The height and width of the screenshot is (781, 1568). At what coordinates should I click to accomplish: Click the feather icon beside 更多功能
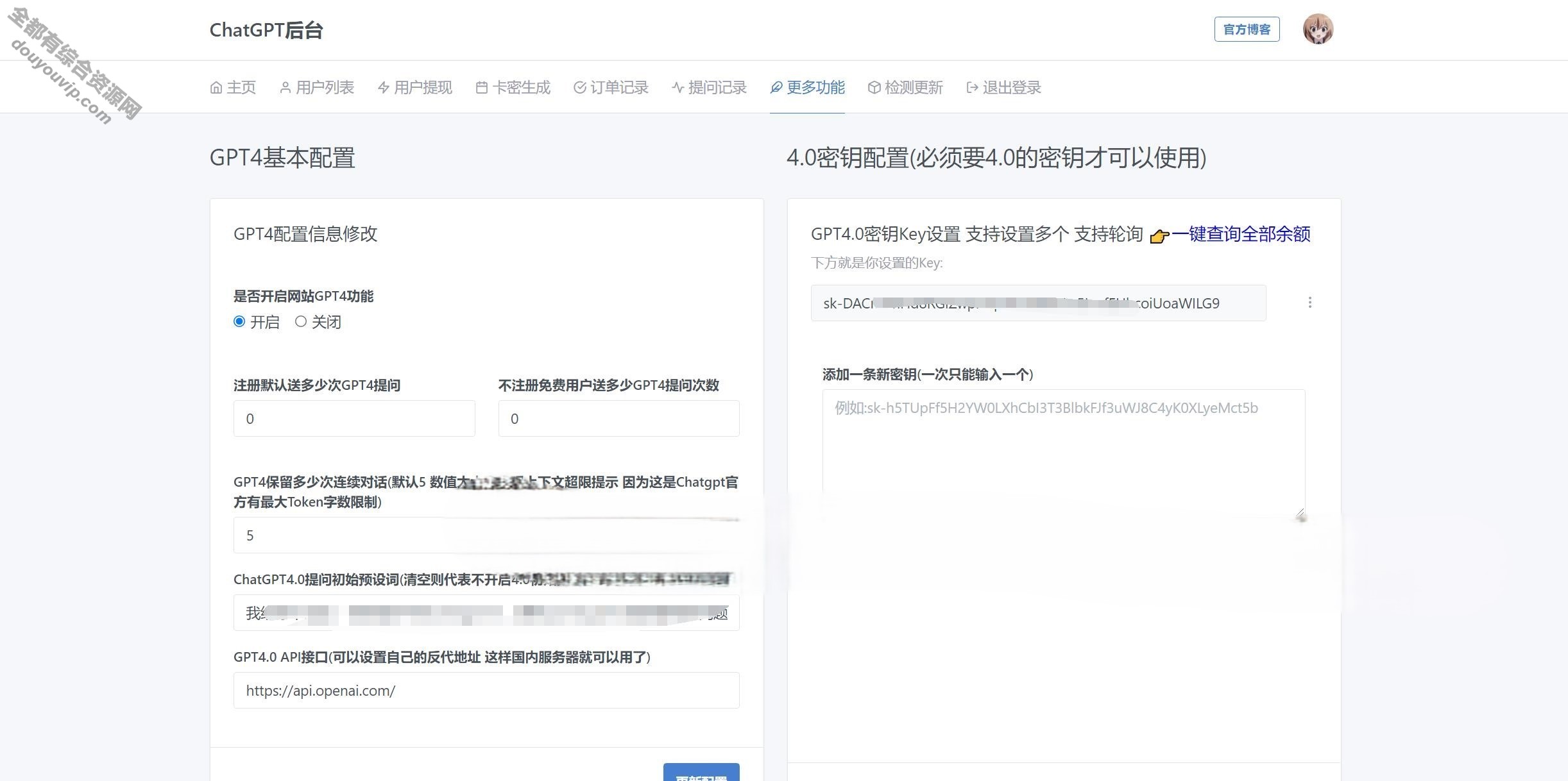[776, 88]
